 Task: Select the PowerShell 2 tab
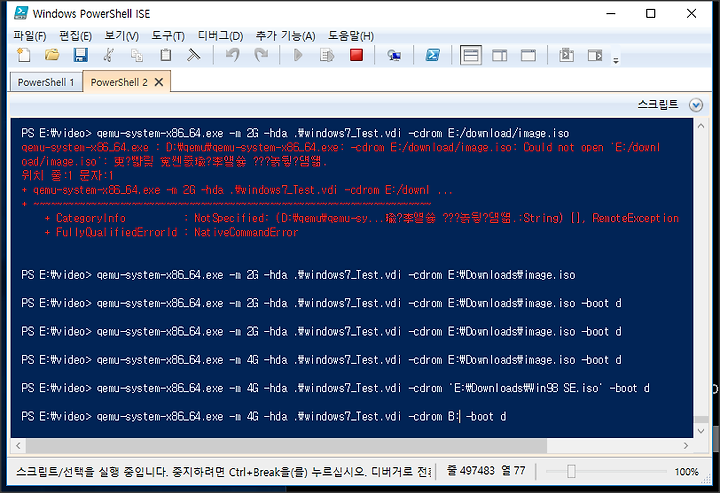pos(119,82)
